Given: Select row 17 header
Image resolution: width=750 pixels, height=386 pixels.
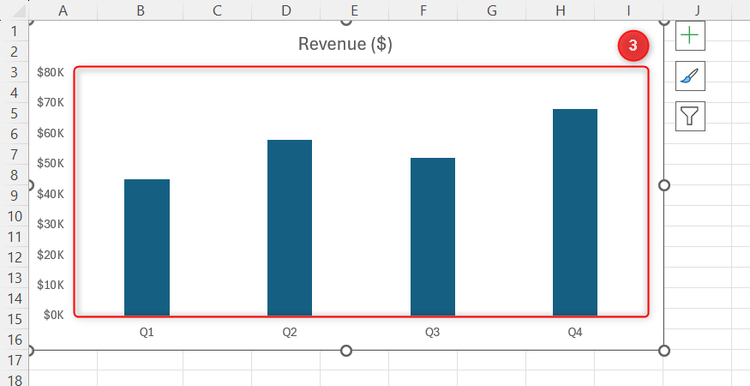Looking at the screenshot, I should click(x=14, y=360).
